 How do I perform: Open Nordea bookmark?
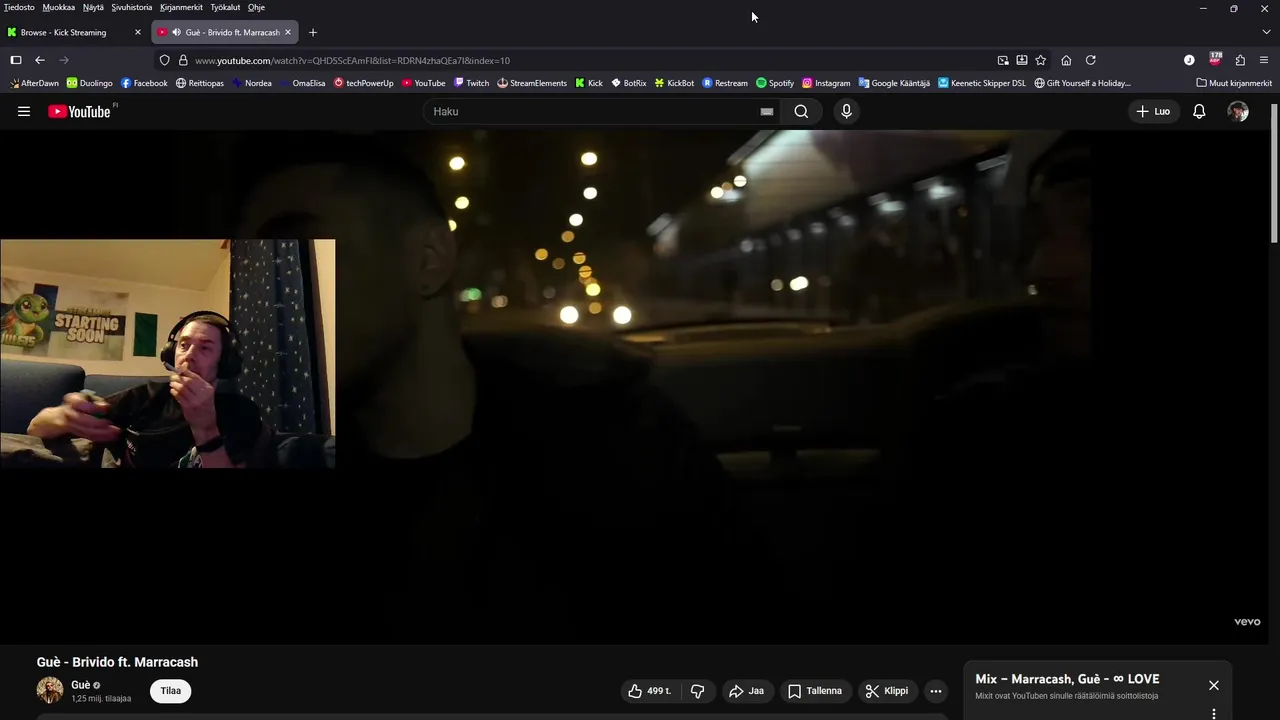[252, 83]
